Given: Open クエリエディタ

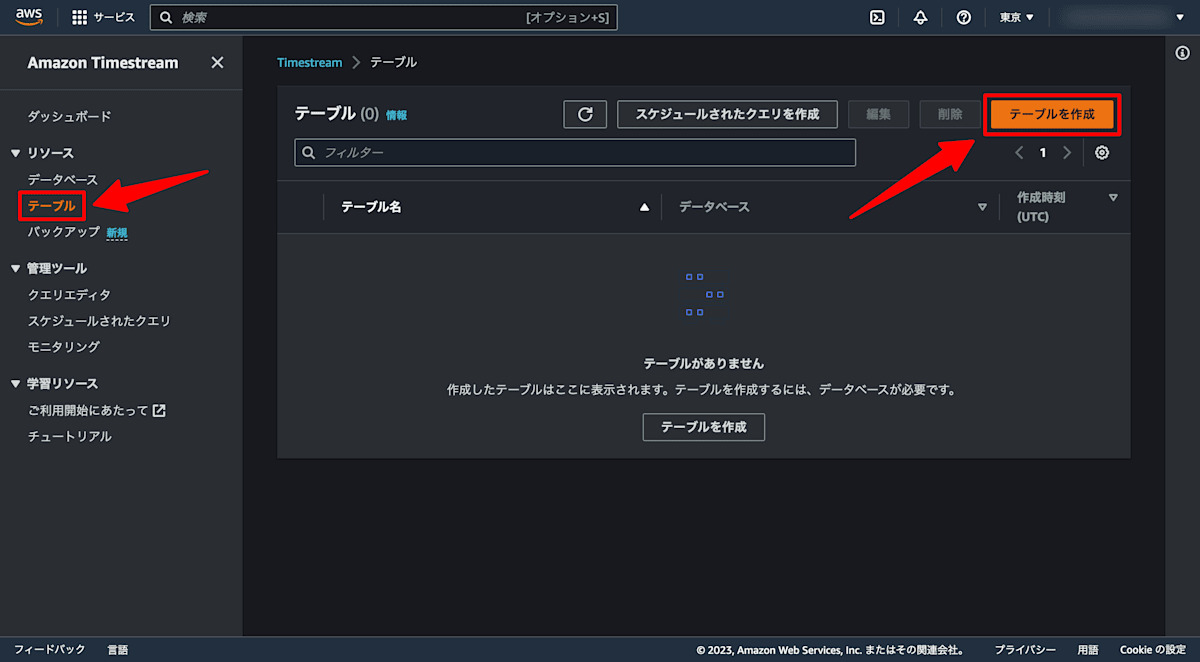Looking at the screenshot, I should coord(69,295).
